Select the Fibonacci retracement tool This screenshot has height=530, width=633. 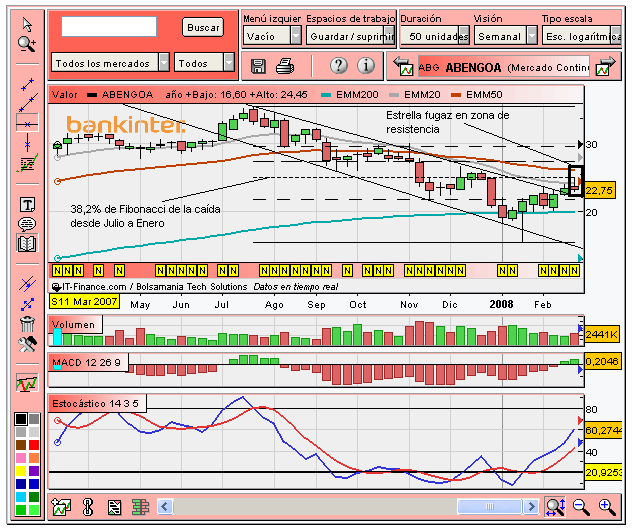27,163
